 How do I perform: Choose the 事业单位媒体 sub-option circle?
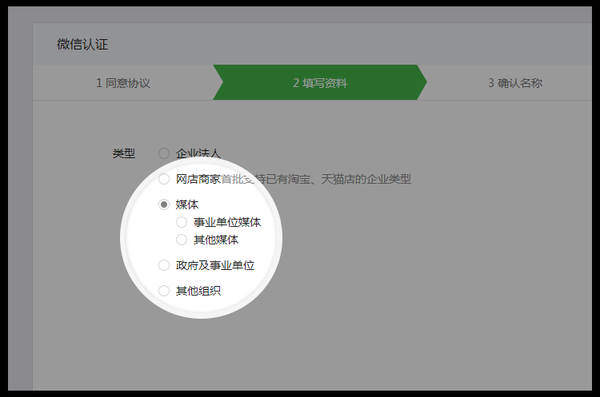click(181, 222)
